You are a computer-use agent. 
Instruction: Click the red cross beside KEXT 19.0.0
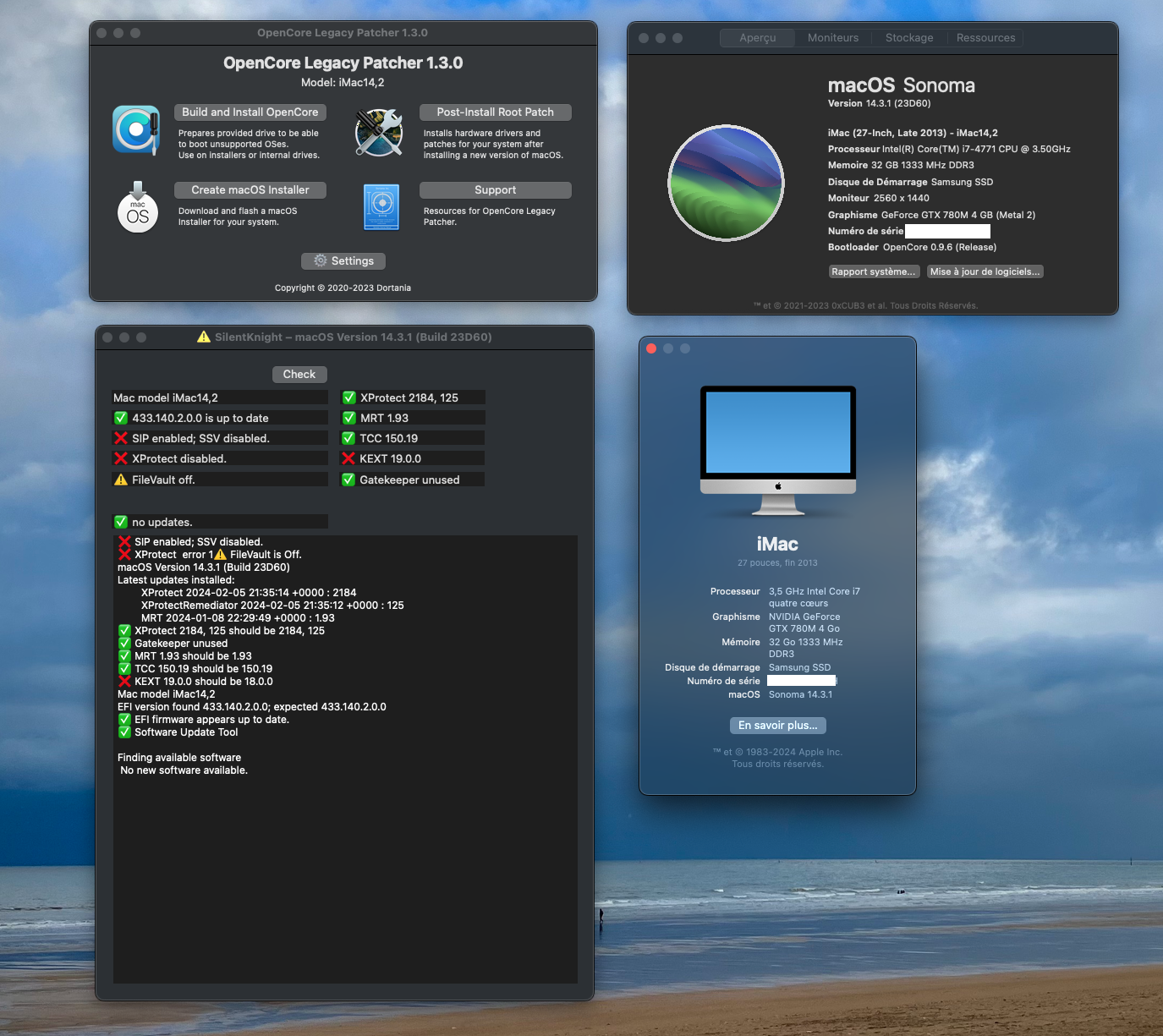348,458
